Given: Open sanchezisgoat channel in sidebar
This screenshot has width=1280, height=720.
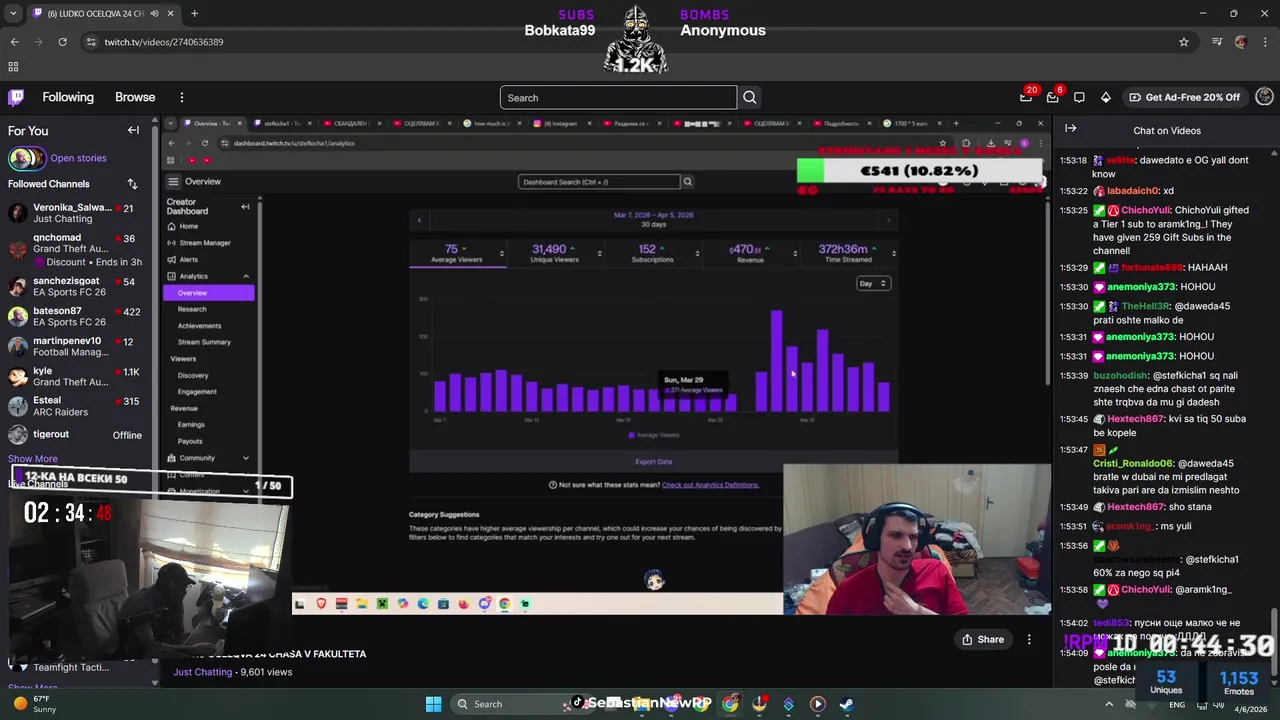Looking at the screenshot, I should coord(75,287).
